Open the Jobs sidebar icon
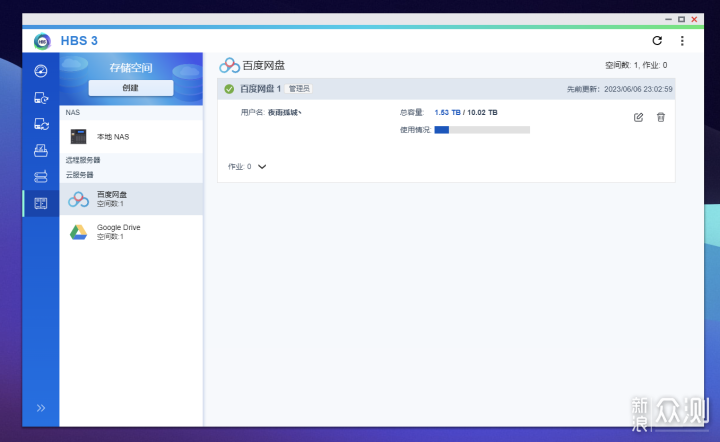 tap(41, 151)
